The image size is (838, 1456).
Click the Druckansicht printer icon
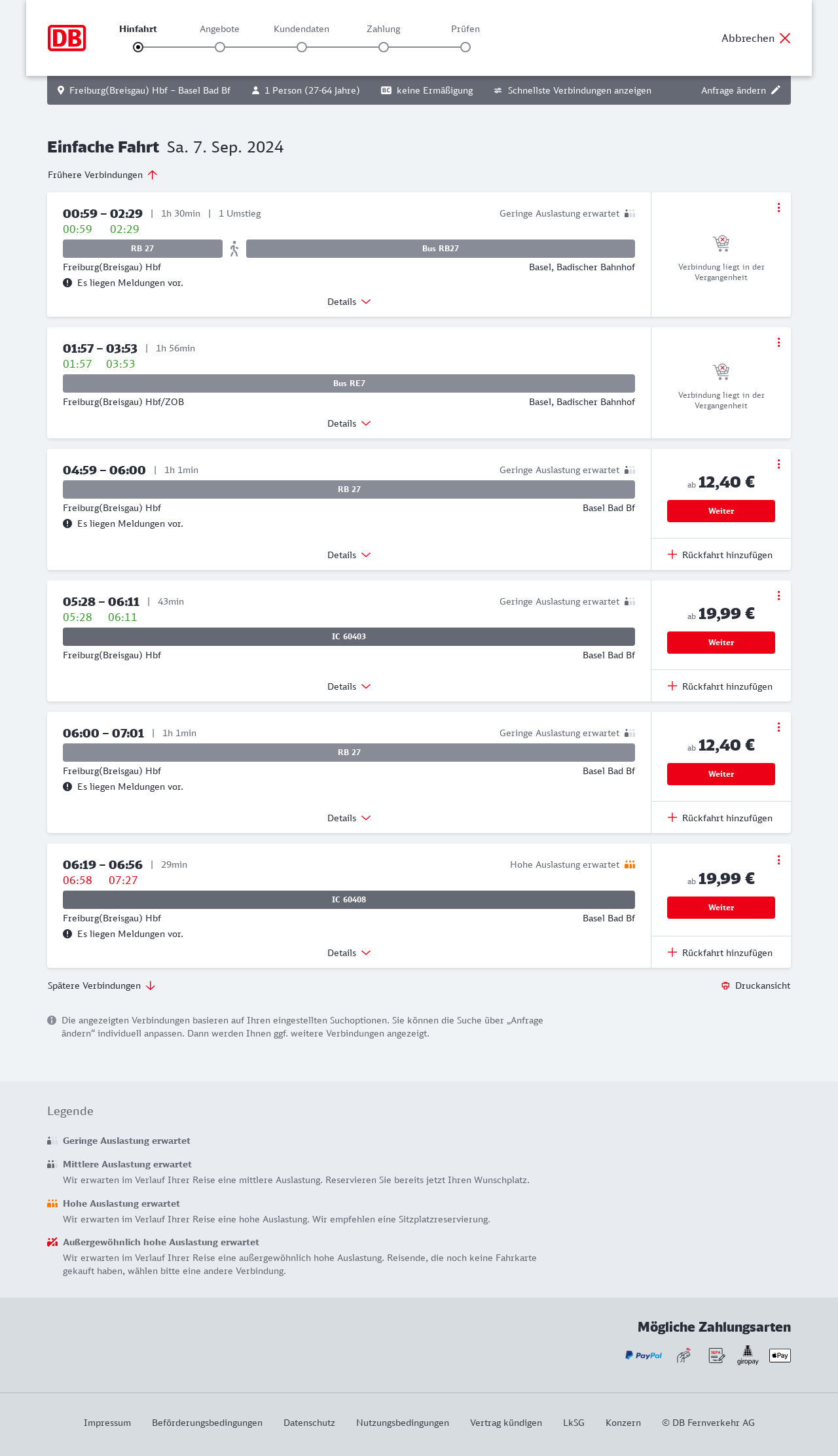click(725, 985)
